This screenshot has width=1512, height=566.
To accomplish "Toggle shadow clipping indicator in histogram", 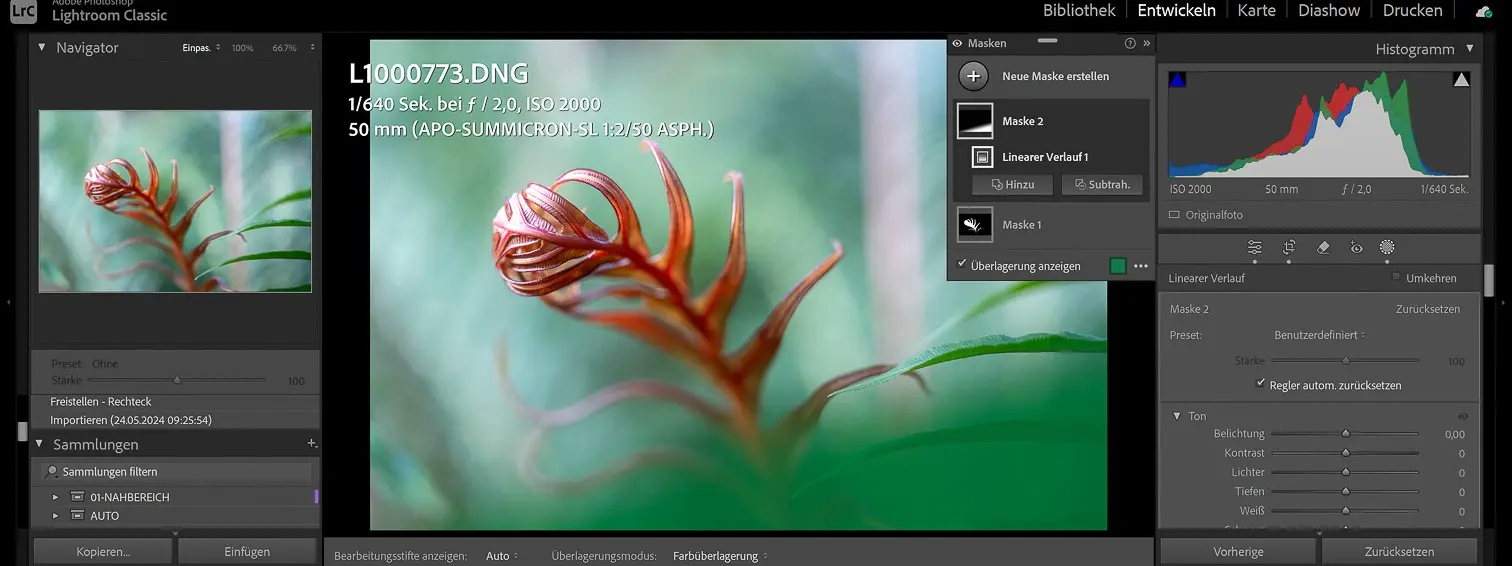I will click(x=1177, y=80).
